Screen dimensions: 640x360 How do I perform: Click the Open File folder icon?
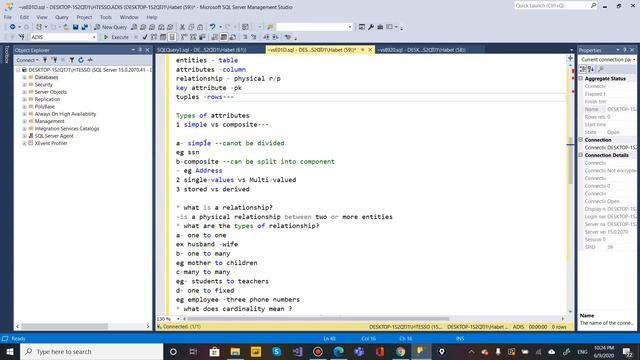[x=66, y=27]
